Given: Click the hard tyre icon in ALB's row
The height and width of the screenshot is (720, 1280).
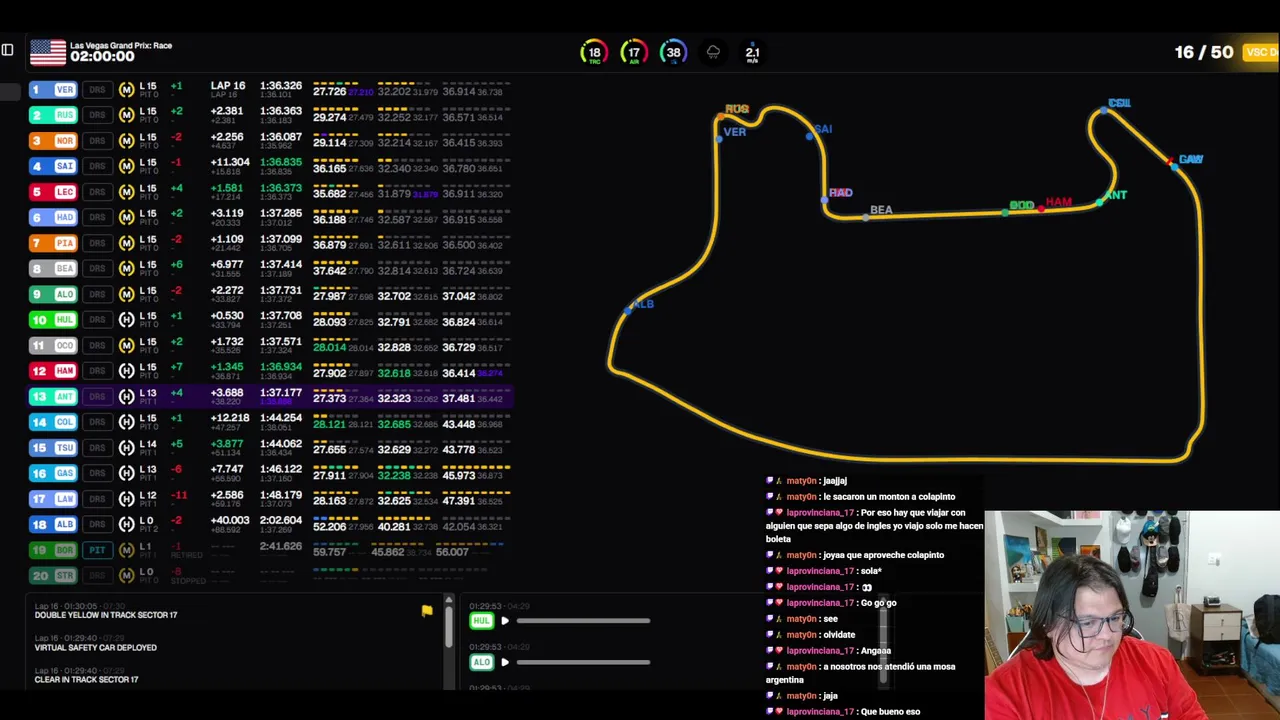Looking at the screenshot, I should tap(126, 524).
